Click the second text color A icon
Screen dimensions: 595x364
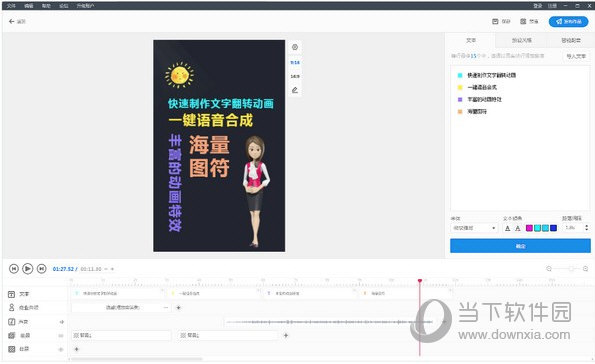tap(517, 228)
